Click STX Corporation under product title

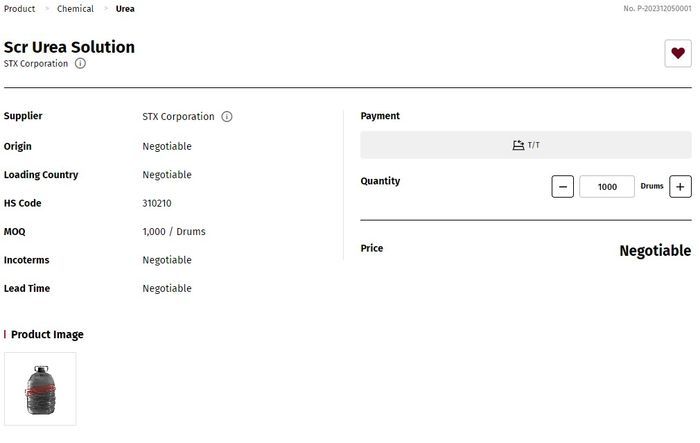pyautogui.click(x=36, y=63)
